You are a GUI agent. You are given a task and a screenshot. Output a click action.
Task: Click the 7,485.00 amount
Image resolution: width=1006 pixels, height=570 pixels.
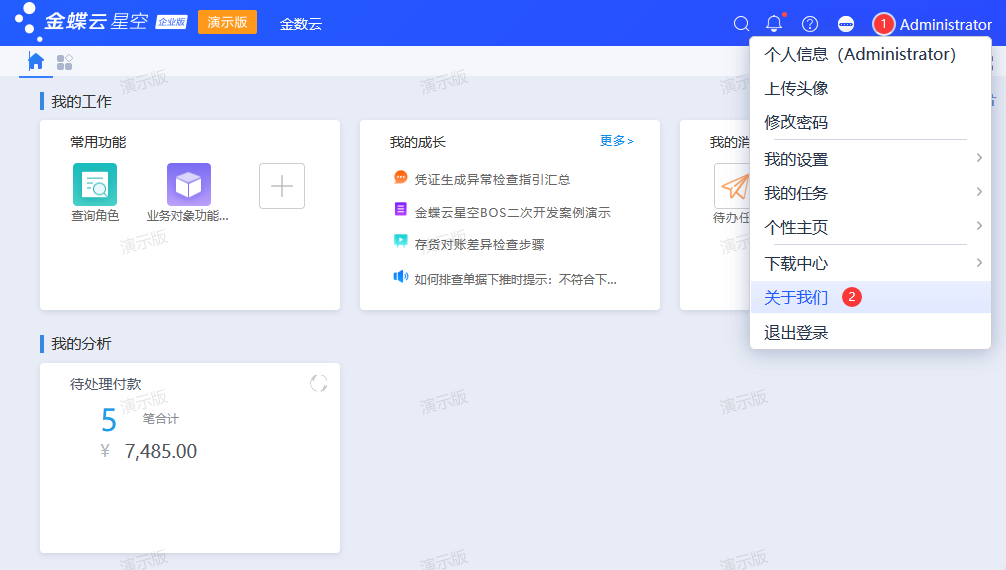coord(161,451)
